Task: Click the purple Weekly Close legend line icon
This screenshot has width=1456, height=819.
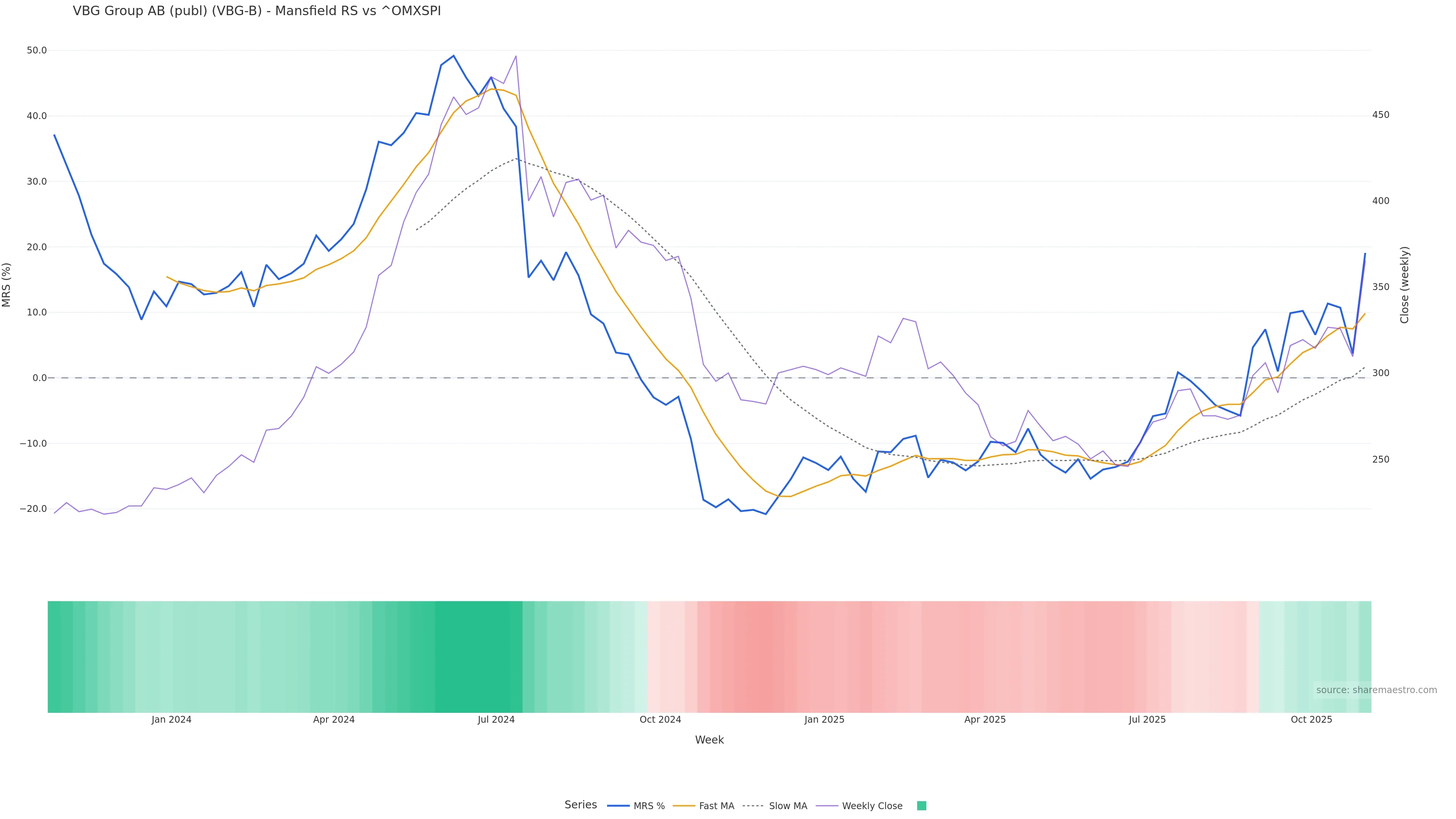Action: 827,806
